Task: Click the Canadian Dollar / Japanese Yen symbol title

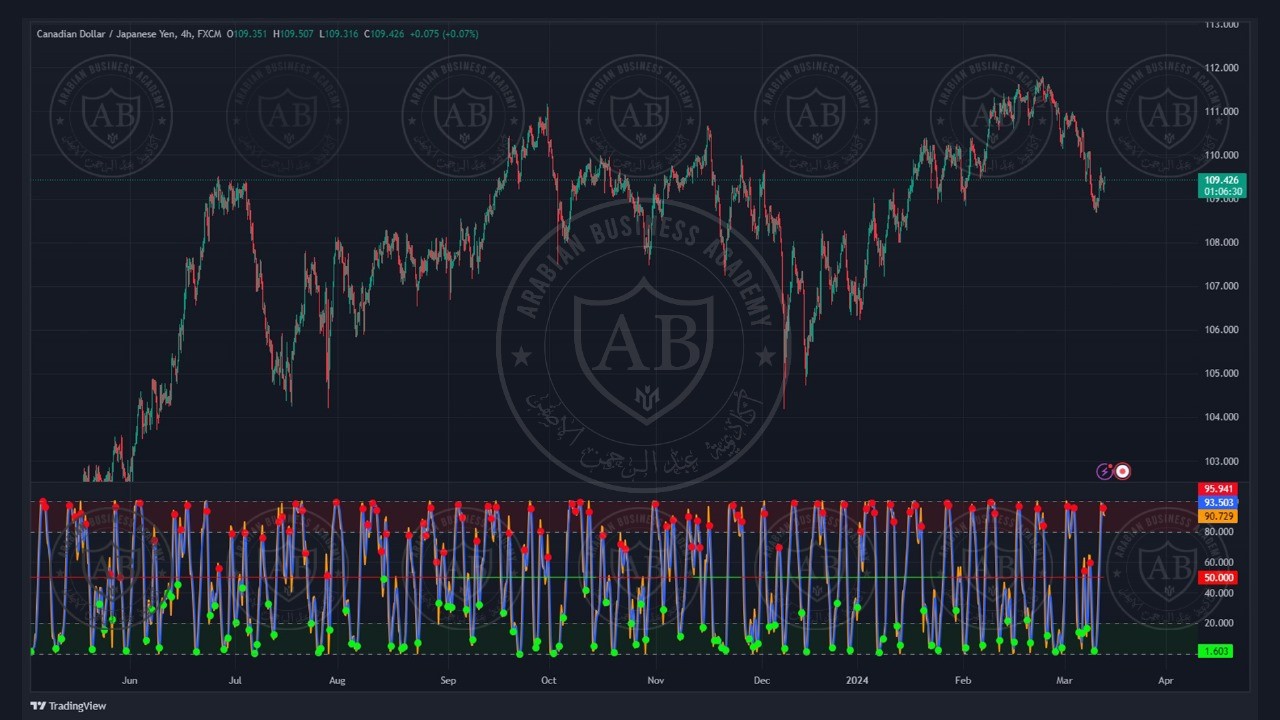Action: (x=107, y=34)
